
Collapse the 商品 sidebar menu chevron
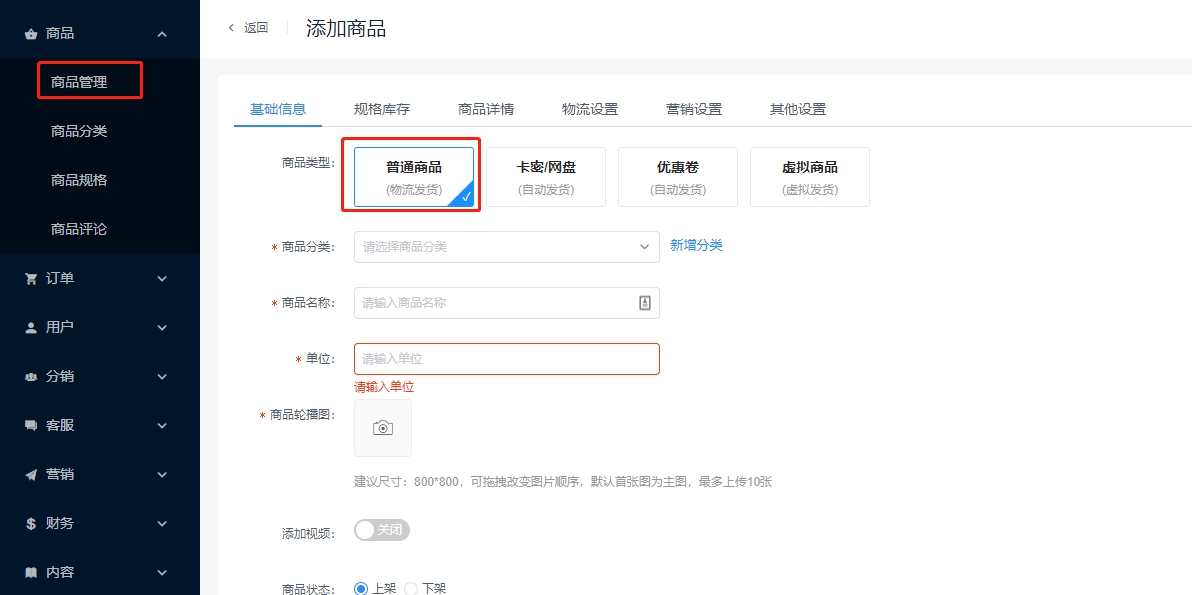point(162,34)
